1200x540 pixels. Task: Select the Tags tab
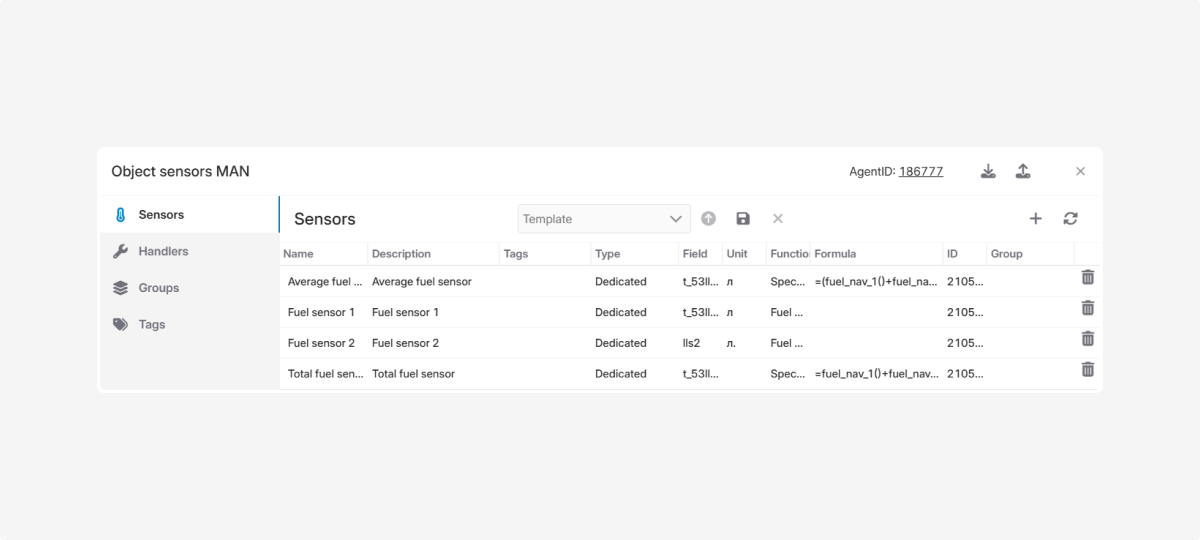coord(152,324)
